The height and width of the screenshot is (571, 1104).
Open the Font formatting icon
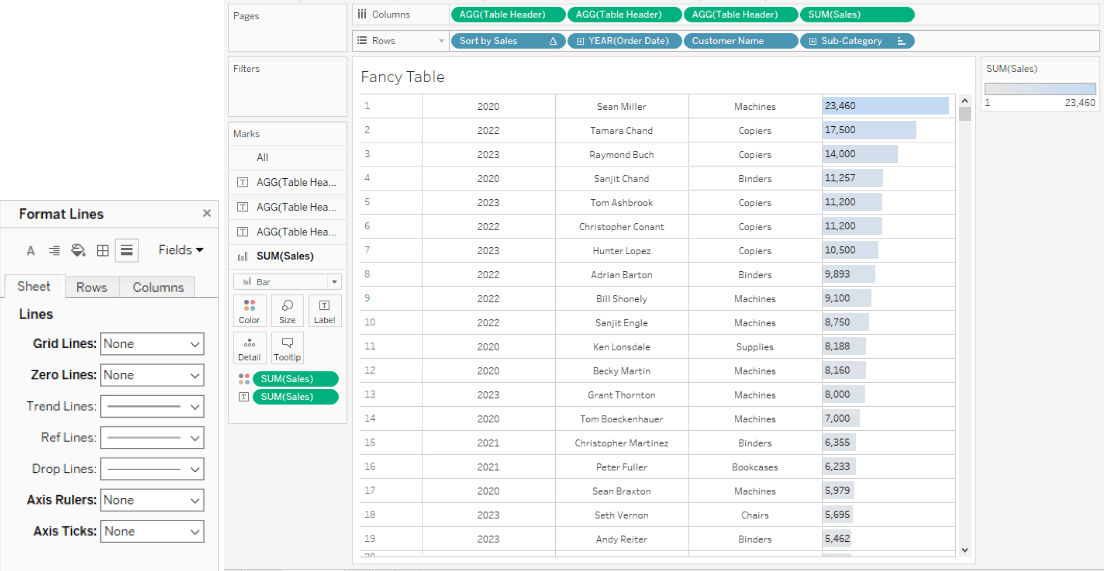[31, 250]
